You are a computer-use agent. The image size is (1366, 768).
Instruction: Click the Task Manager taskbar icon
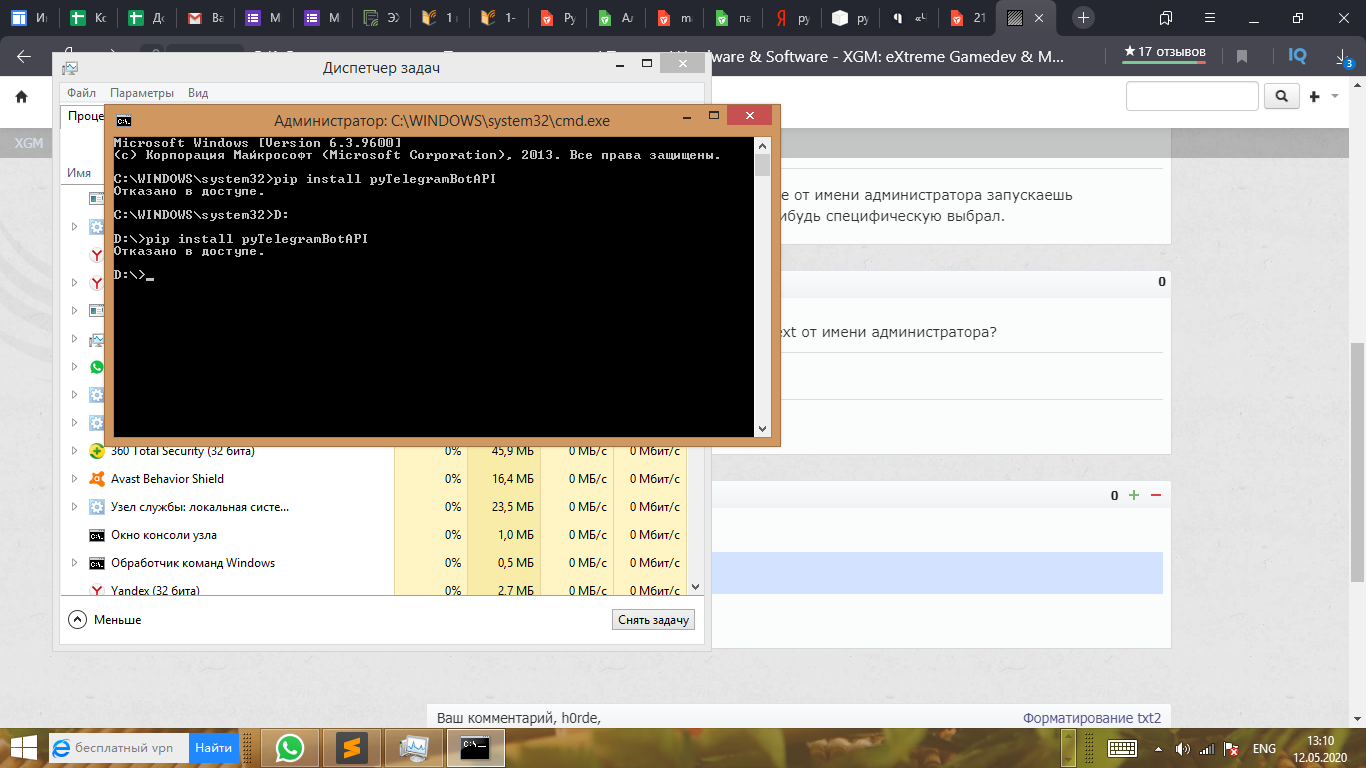pyautogui.click(x=413, y=747)
